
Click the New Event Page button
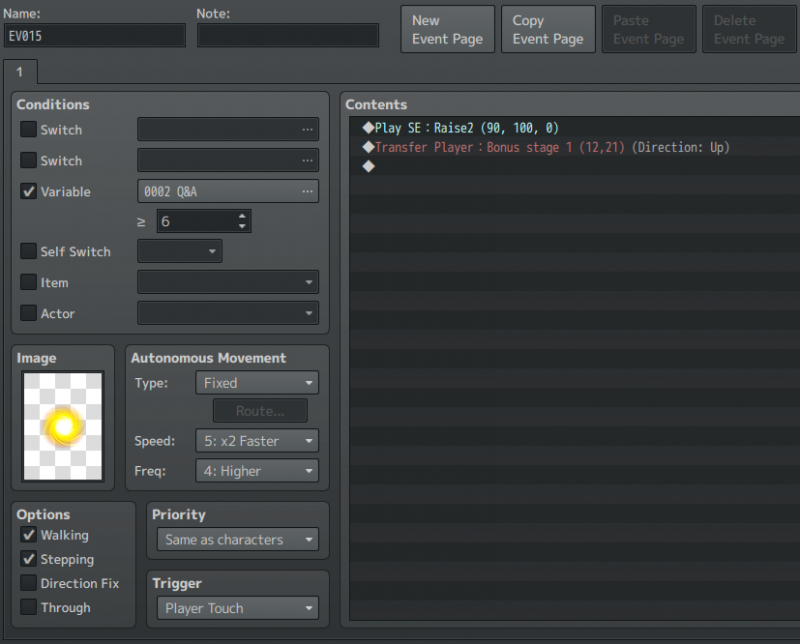pyautogui.click(x=447, y=30)
